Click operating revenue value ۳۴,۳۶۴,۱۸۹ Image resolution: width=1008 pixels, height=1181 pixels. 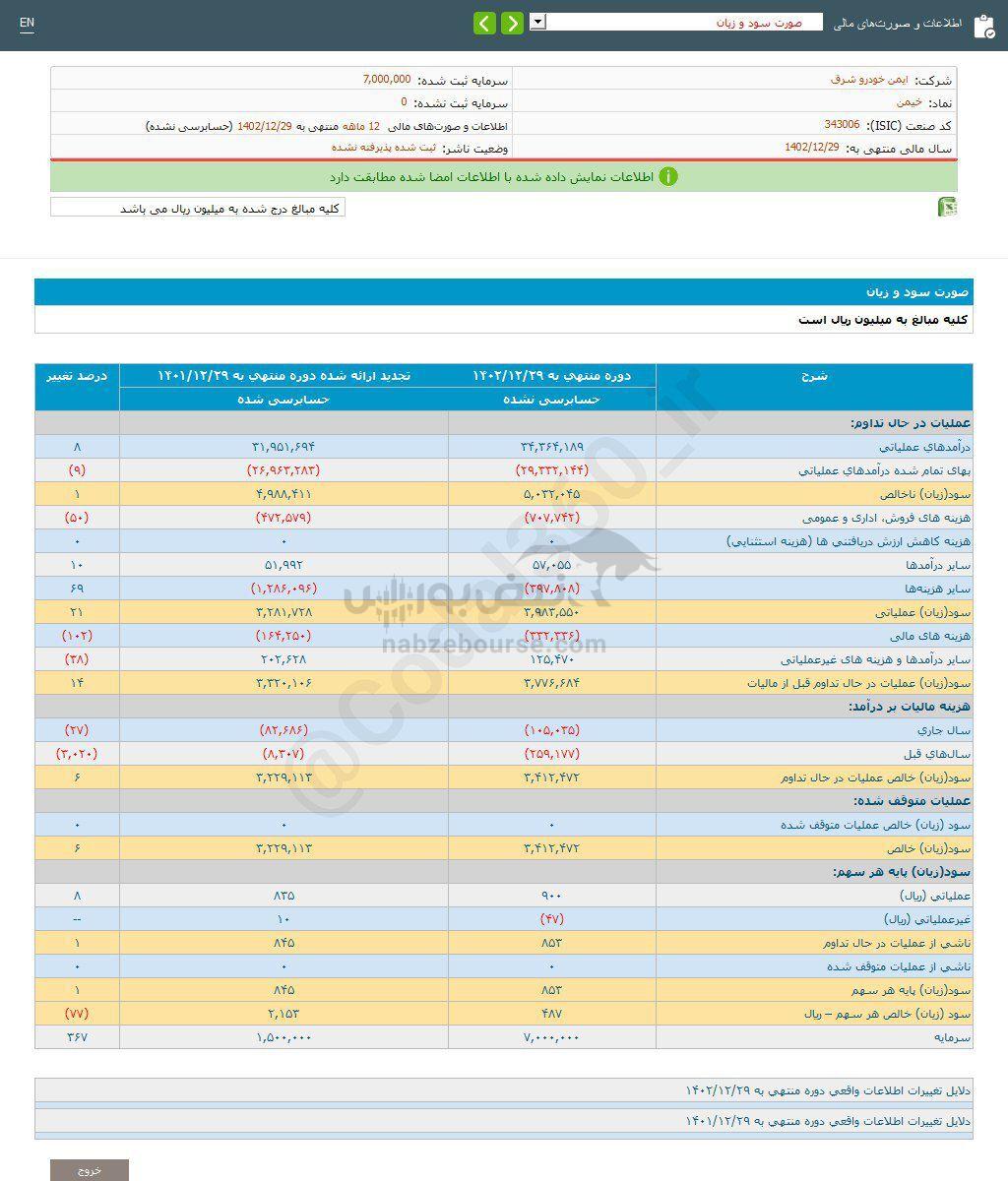coord(552,447)
